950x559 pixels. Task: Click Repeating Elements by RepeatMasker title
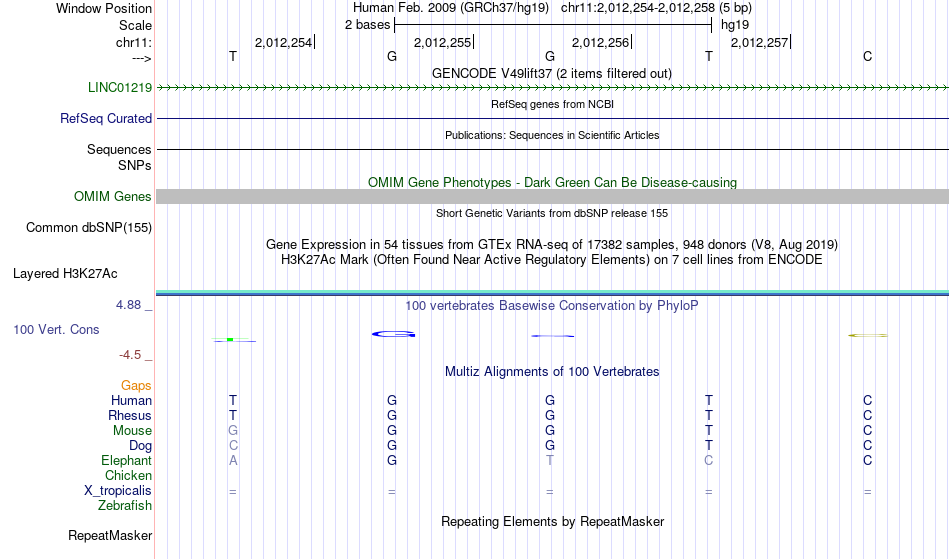553,521
